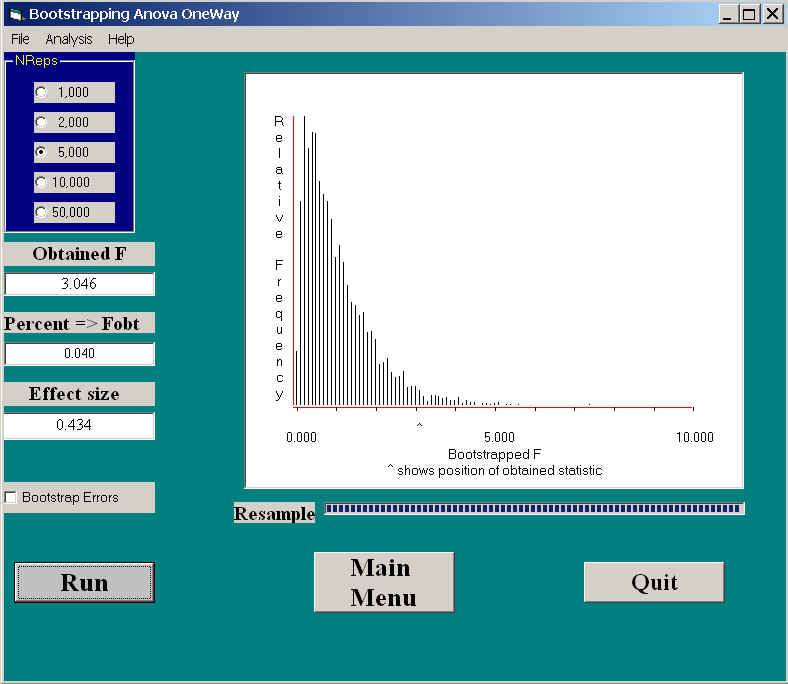Select the 2,000 NReps option

(x=41, y=122)
